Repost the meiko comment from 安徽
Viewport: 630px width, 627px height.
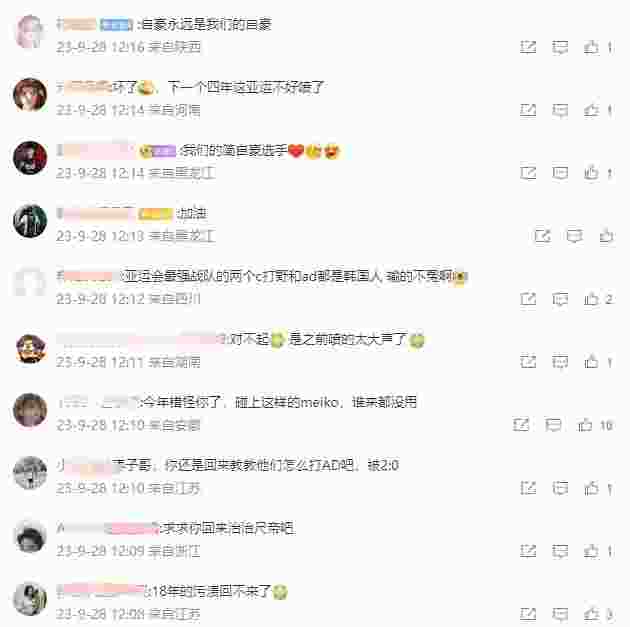(x=521, y=425)
